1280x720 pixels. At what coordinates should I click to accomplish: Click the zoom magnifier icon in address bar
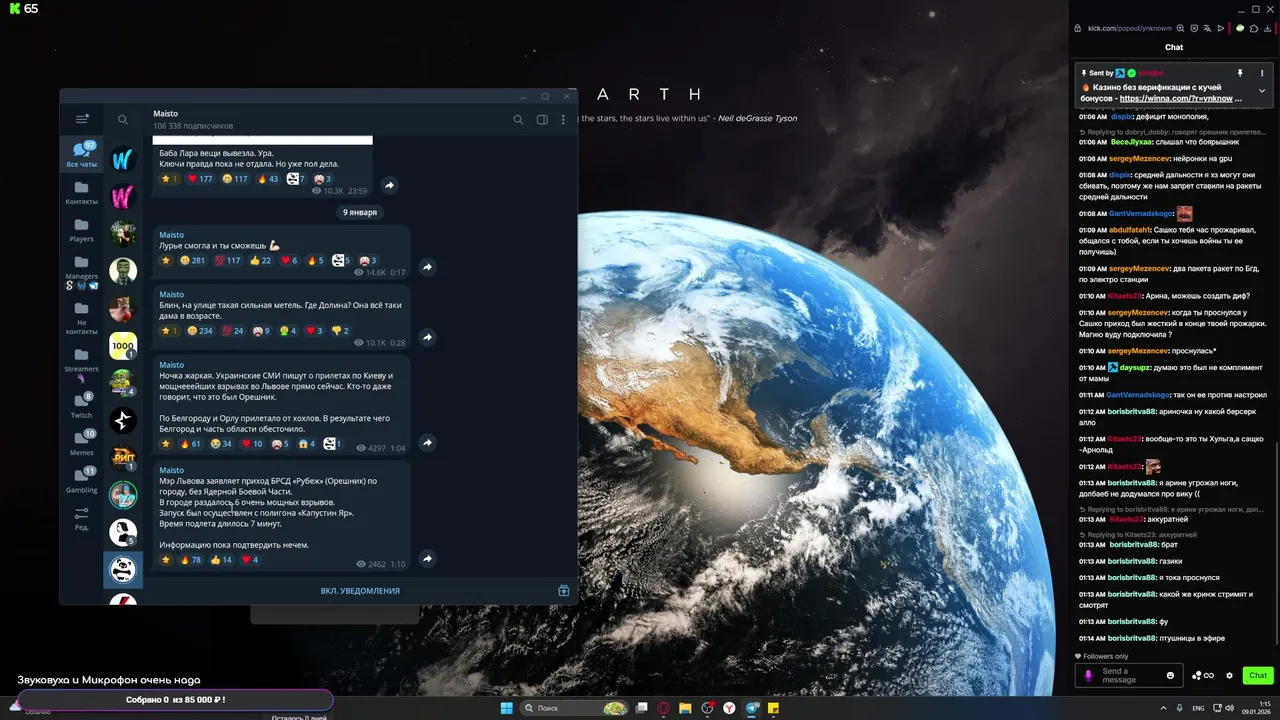[1181, 28]
